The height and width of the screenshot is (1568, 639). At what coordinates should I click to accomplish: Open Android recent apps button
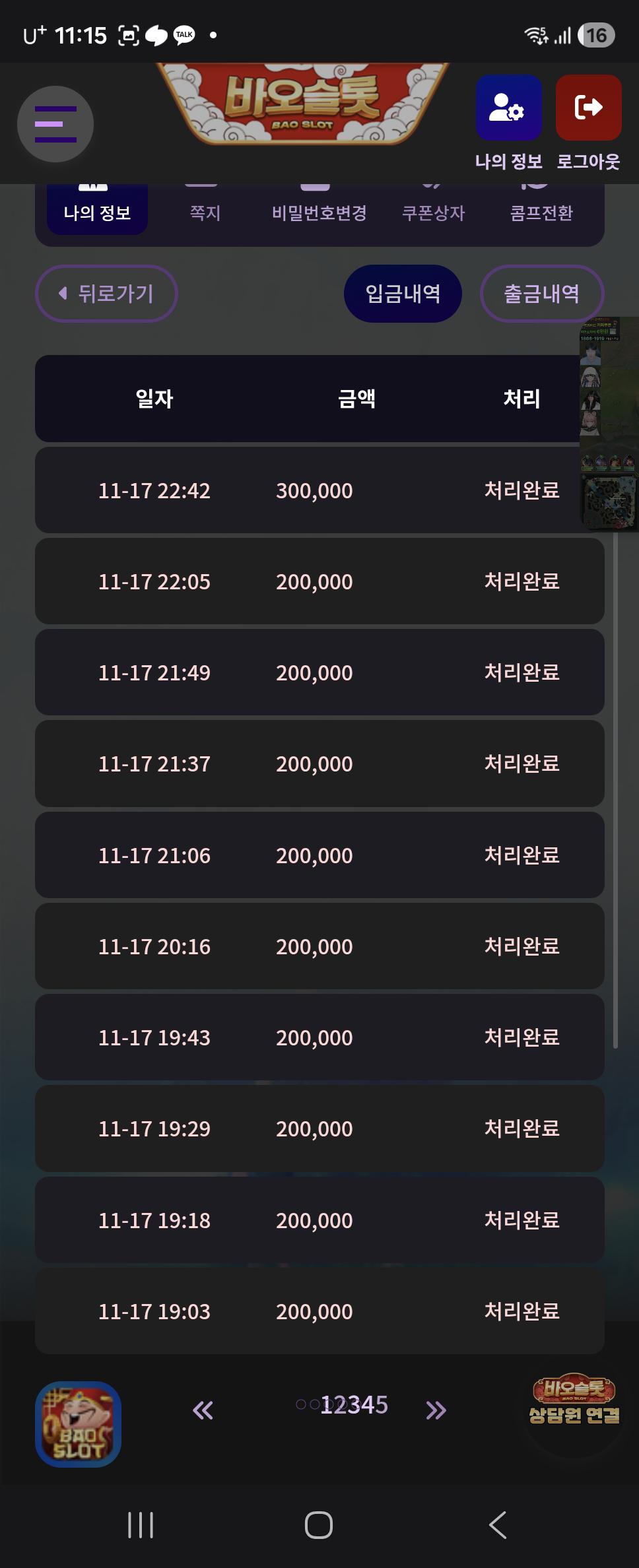[141, 1525]
